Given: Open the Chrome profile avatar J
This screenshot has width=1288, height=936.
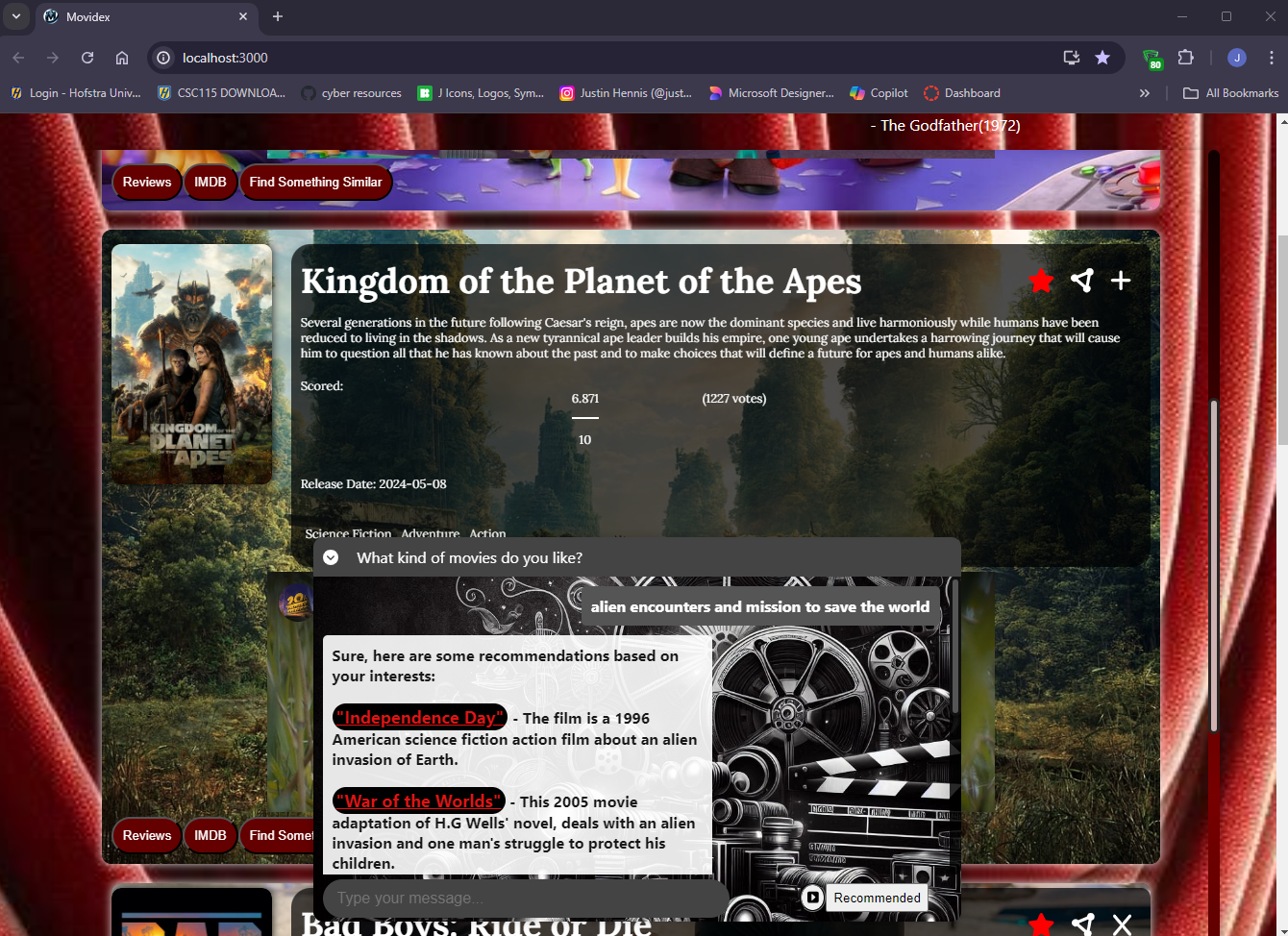Looking at the screenshot, I should 1237,58.
